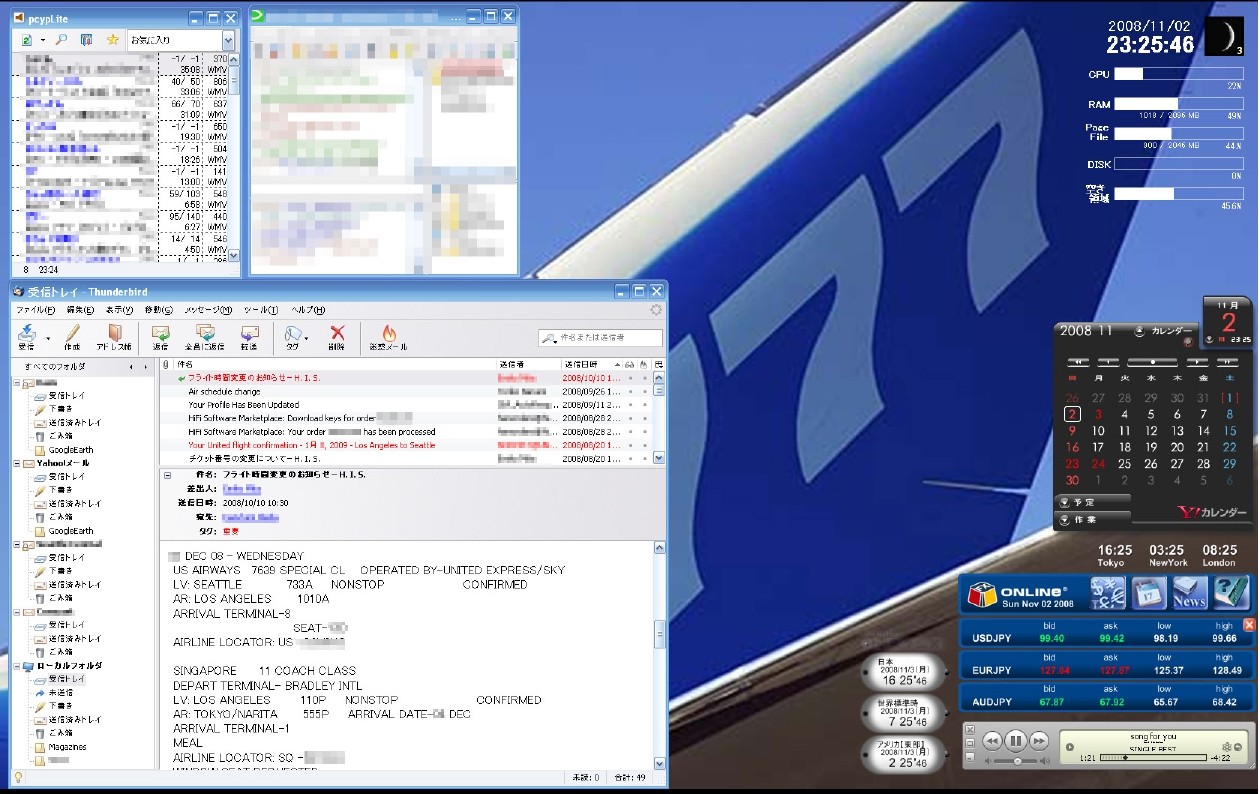Expand the 予定 section in the calendar widget
This screenshot has height=794, width=1260.
point(1064,501)
